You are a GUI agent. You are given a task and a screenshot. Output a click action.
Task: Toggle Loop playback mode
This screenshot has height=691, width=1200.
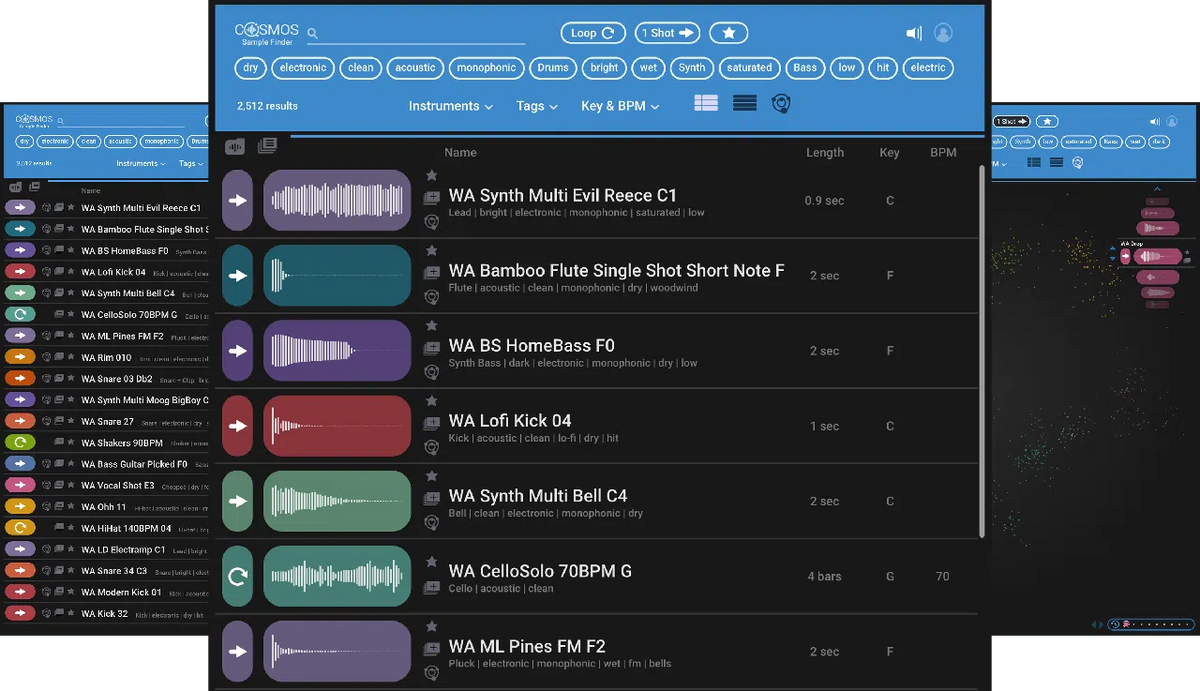pos(592,32)
